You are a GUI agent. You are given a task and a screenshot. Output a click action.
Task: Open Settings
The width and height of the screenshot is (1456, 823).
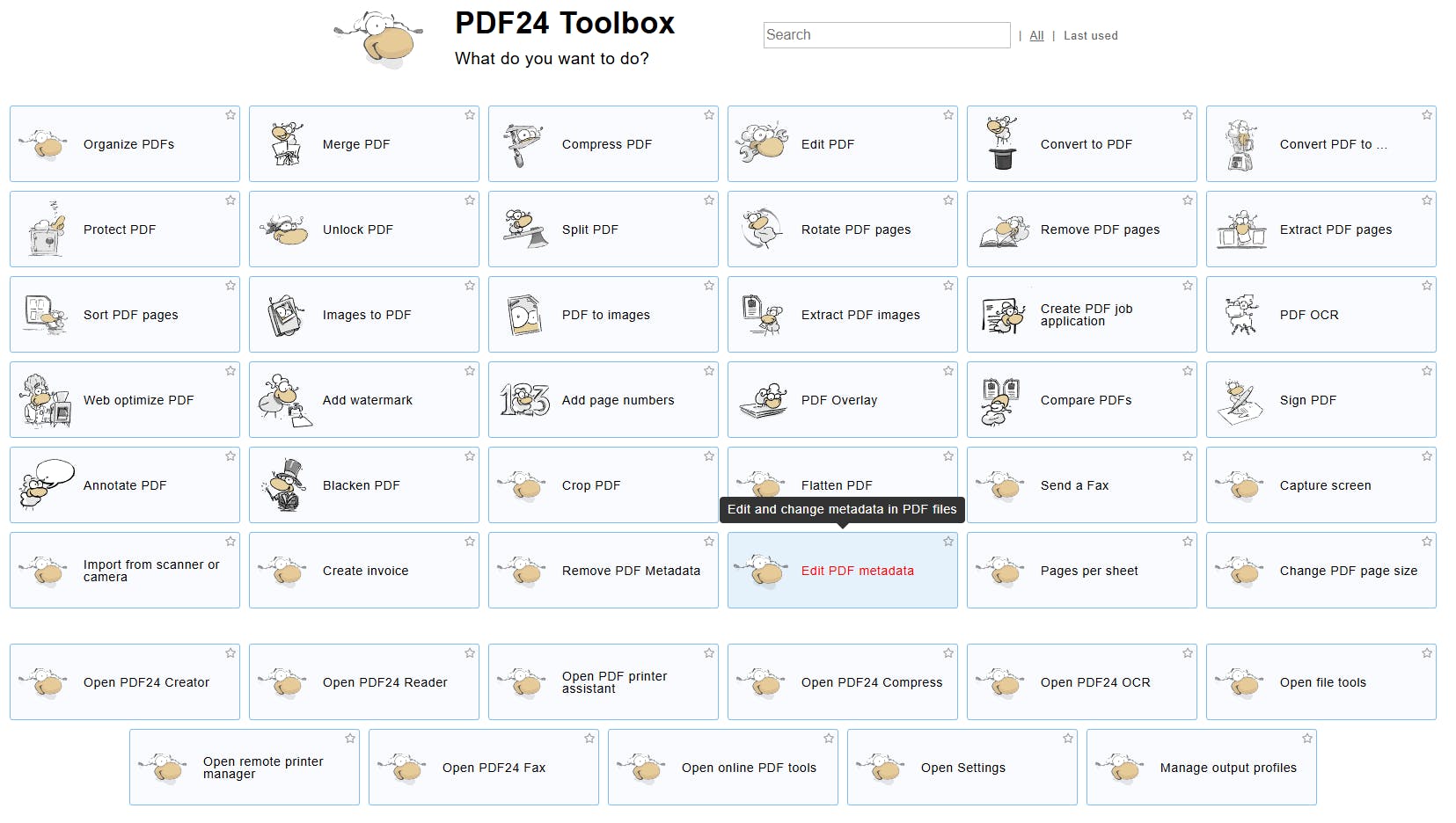(x=962, y=768)
